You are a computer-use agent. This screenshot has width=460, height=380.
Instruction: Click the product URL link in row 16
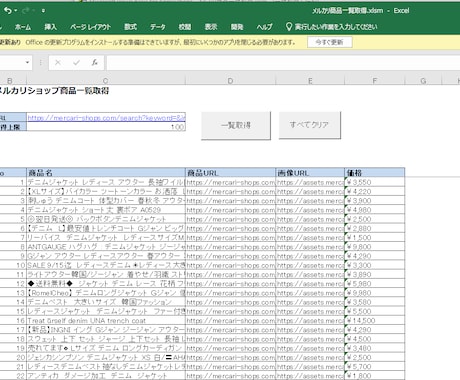click(231, 321)
